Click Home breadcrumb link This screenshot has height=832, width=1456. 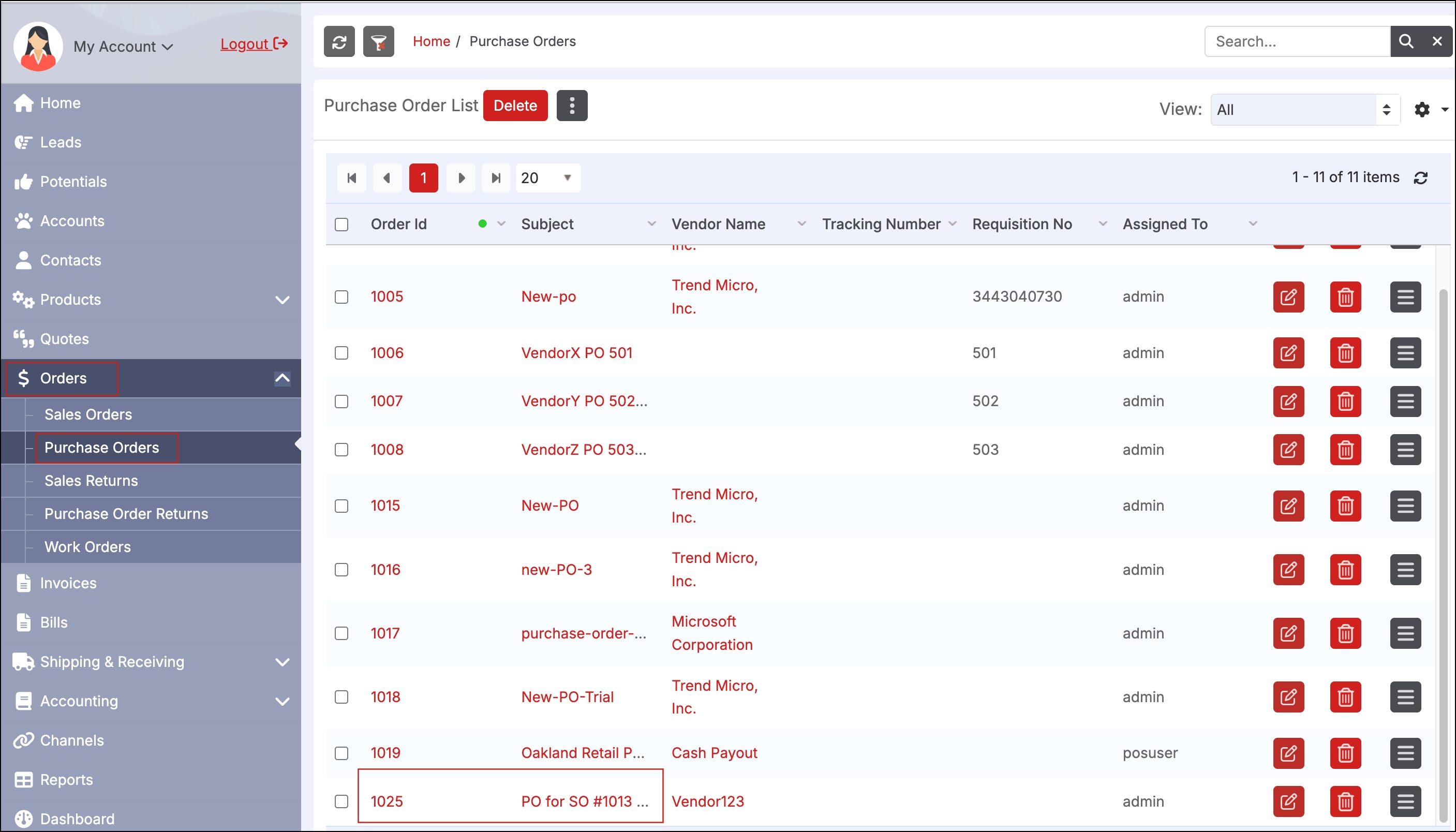[432, 41]
